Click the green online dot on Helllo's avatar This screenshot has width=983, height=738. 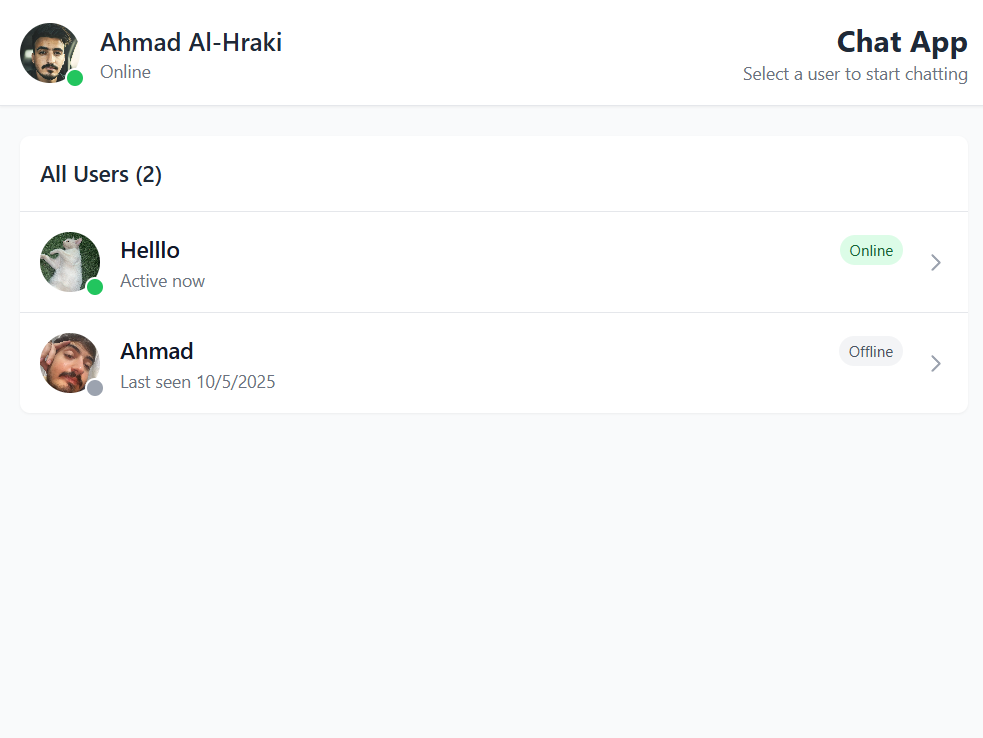tap(95, 287)
